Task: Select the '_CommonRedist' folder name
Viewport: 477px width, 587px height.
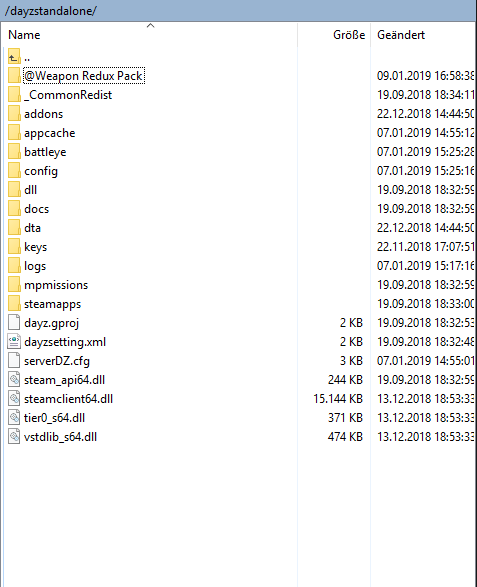Action: pos(68,95)
